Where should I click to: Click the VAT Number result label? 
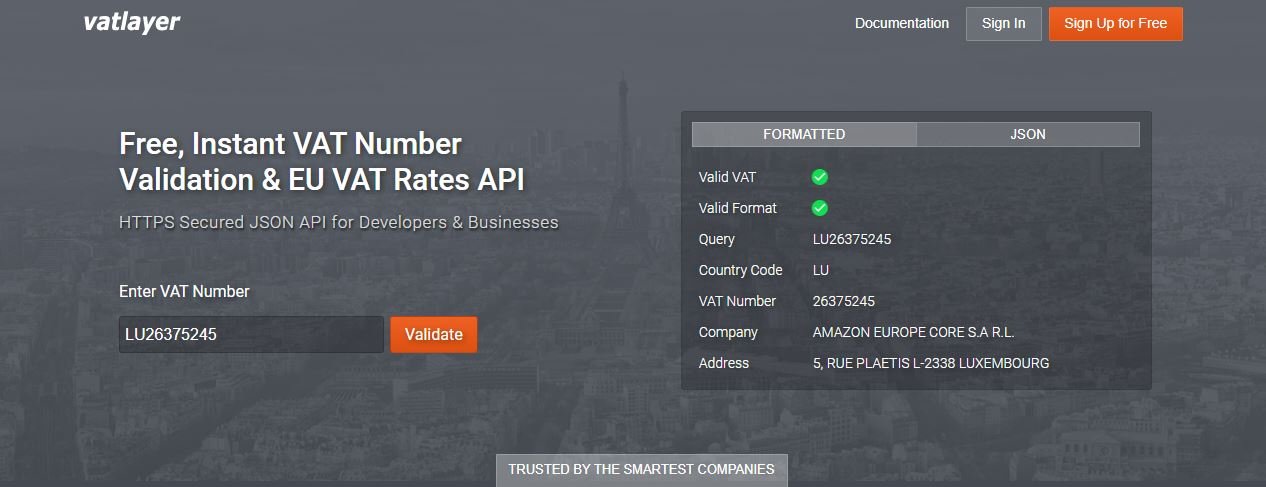pyautogui.click(x=738, y=301)
